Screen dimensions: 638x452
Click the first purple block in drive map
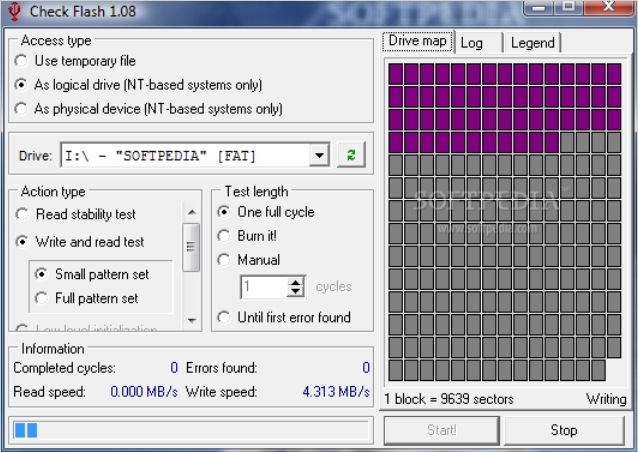[395, 74]
